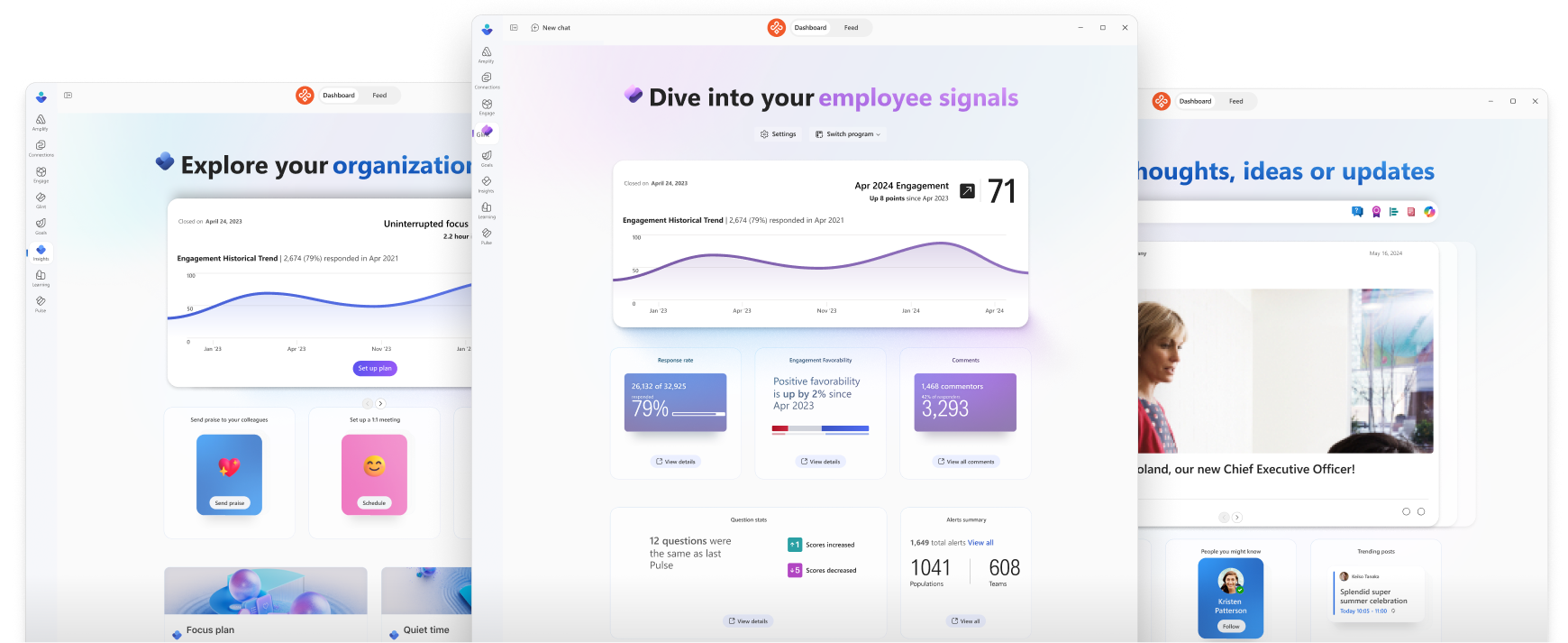
Task: Open Connections in the center window's sidebar
Action: 487,80
